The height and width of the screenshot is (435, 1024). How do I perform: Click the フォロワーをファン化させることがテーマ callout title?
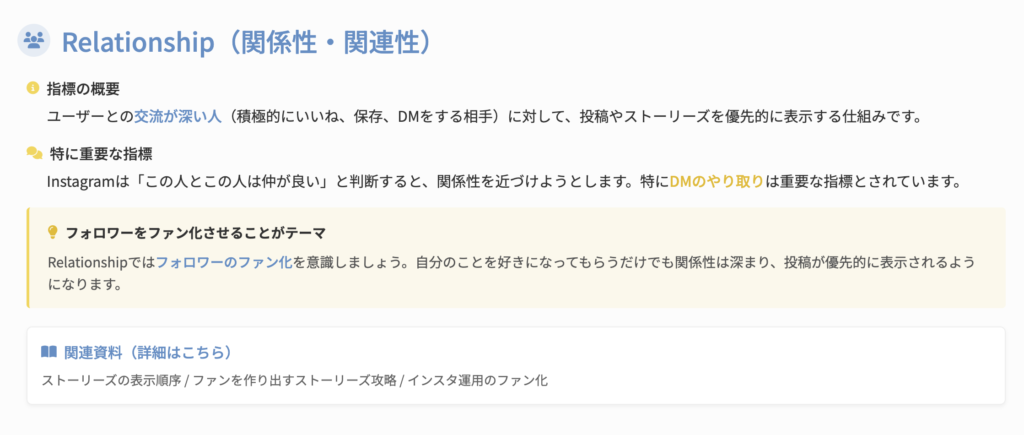(x=195, y=233)
